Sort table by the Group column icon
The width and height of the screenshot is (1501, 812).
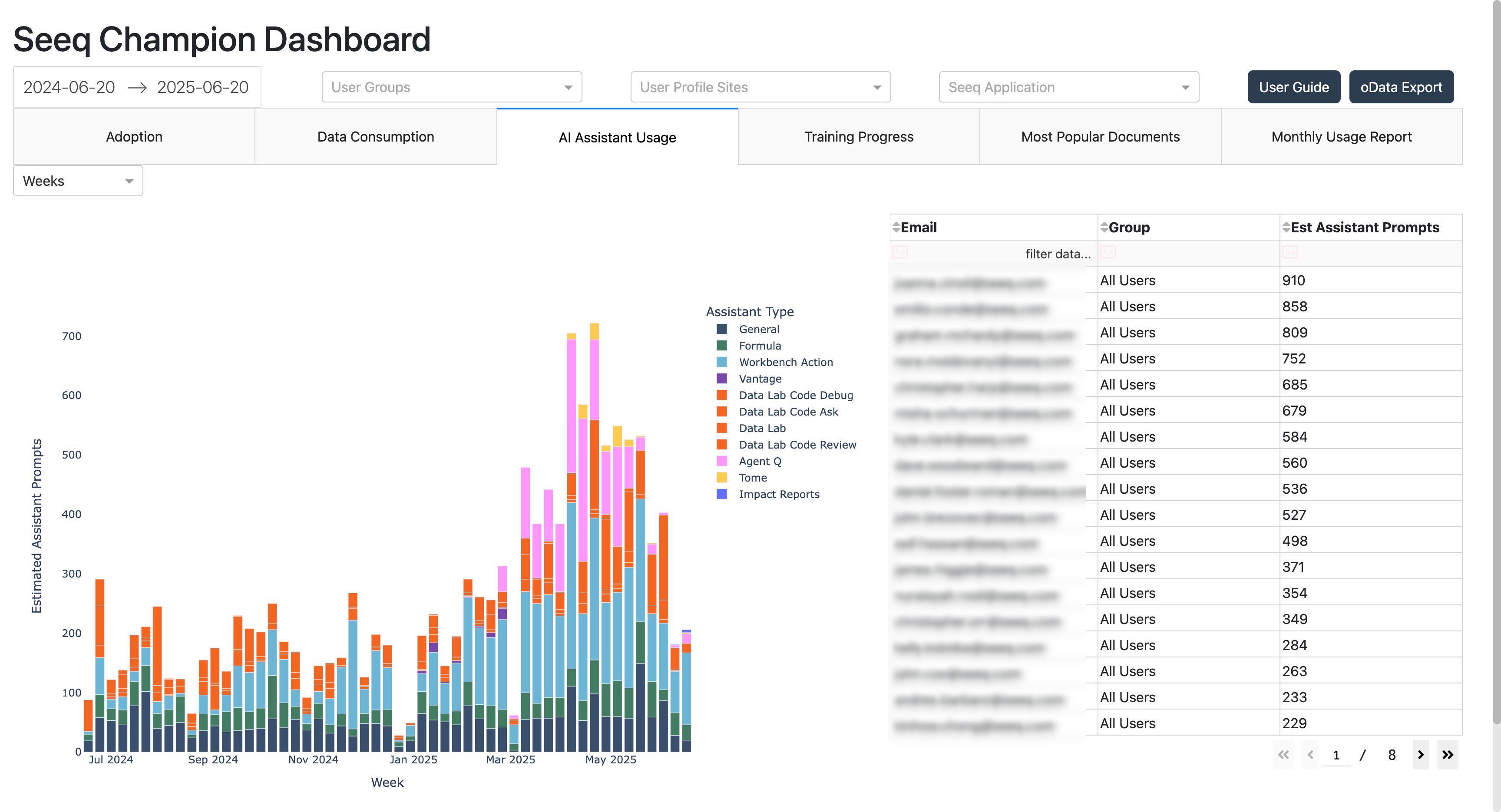tap(1104, 227)
